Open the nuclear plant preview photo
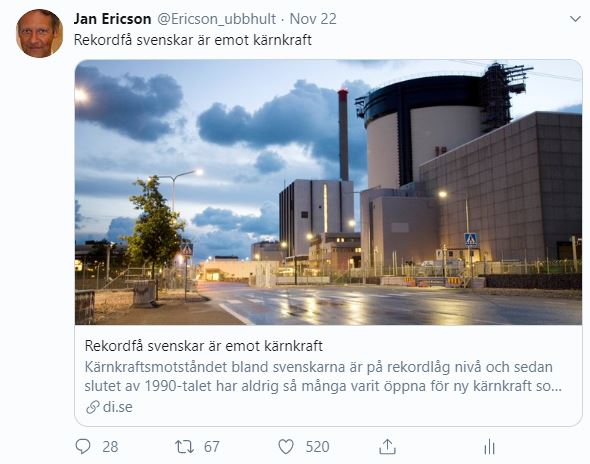Image resolution: width=590 pixels, height=464 pixels. (328, 192)
